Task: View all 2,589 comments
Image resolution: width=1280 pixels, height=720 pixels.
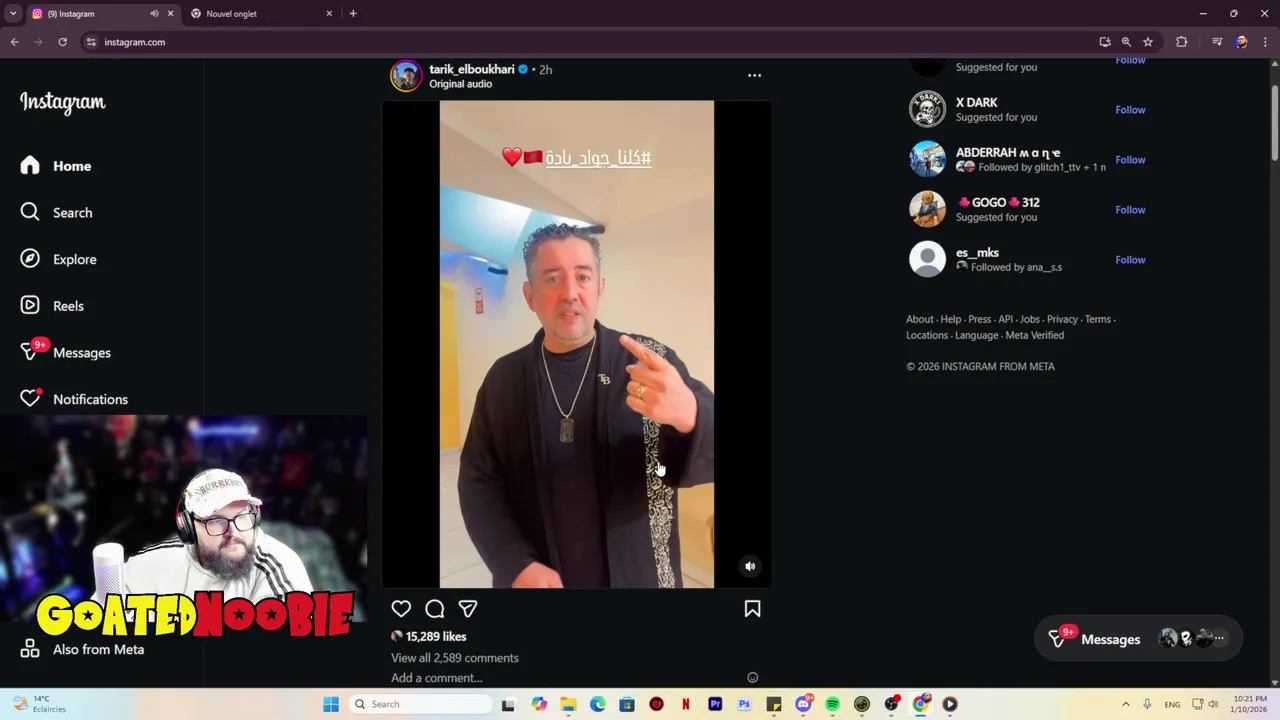Action: point(455,658)
